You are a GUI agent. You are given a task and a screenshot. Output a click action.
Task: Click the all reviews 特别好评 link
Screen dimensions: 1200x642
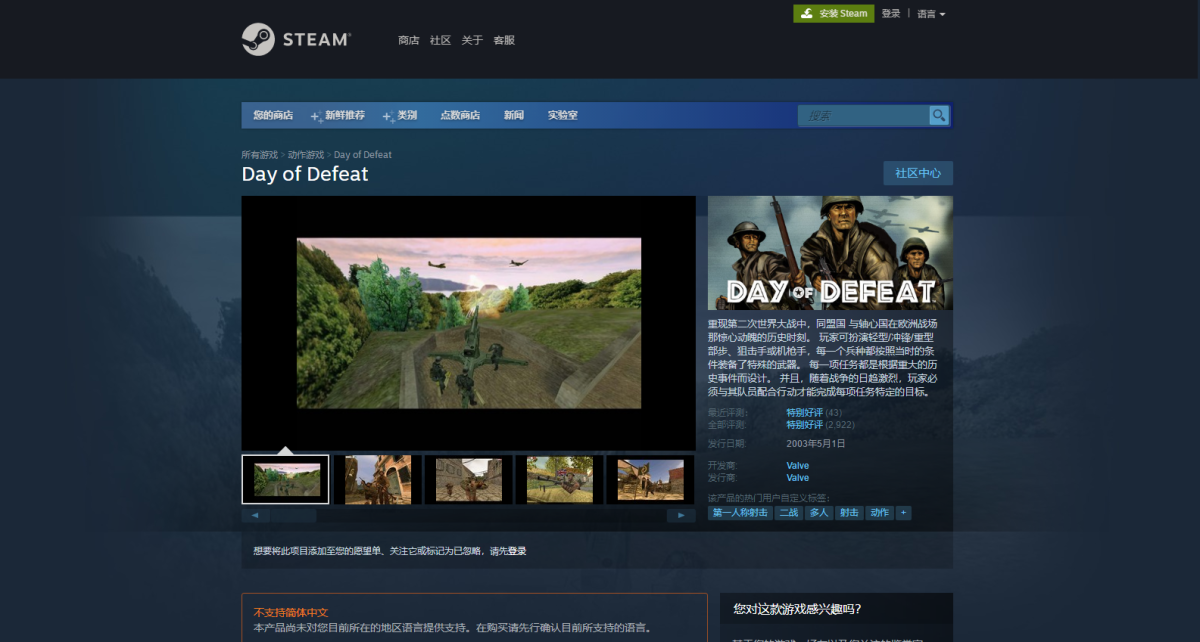pyautogui.click(x=804, y=425)
